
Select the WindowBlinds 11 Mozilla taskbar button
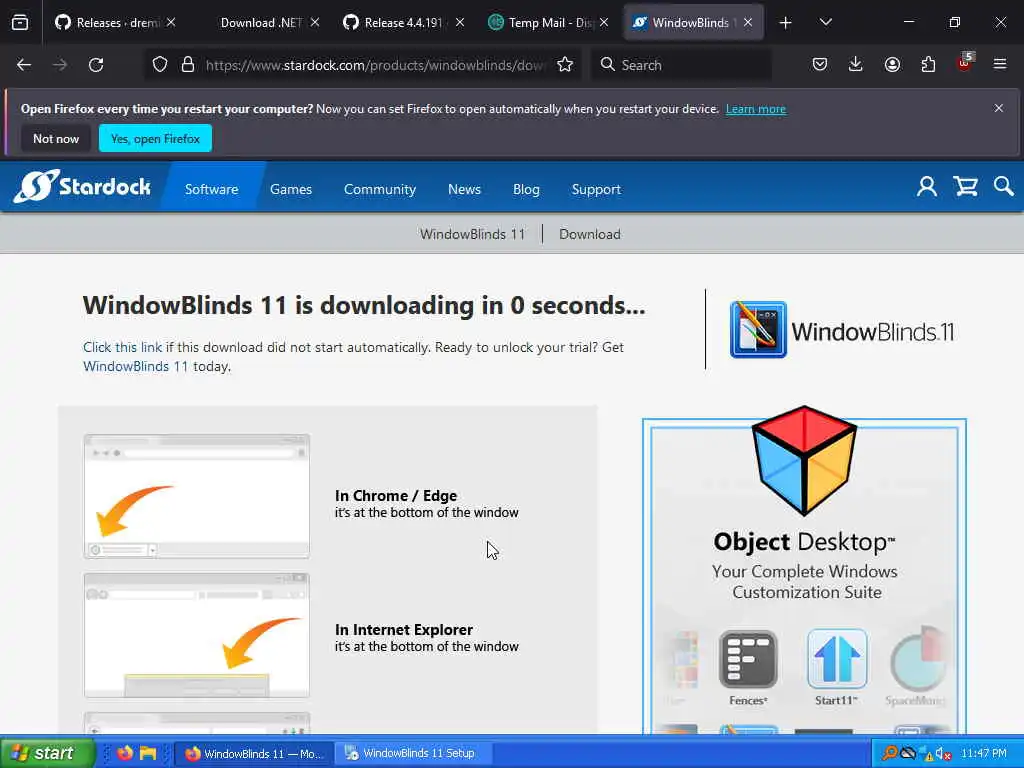(x=255, y=753)
